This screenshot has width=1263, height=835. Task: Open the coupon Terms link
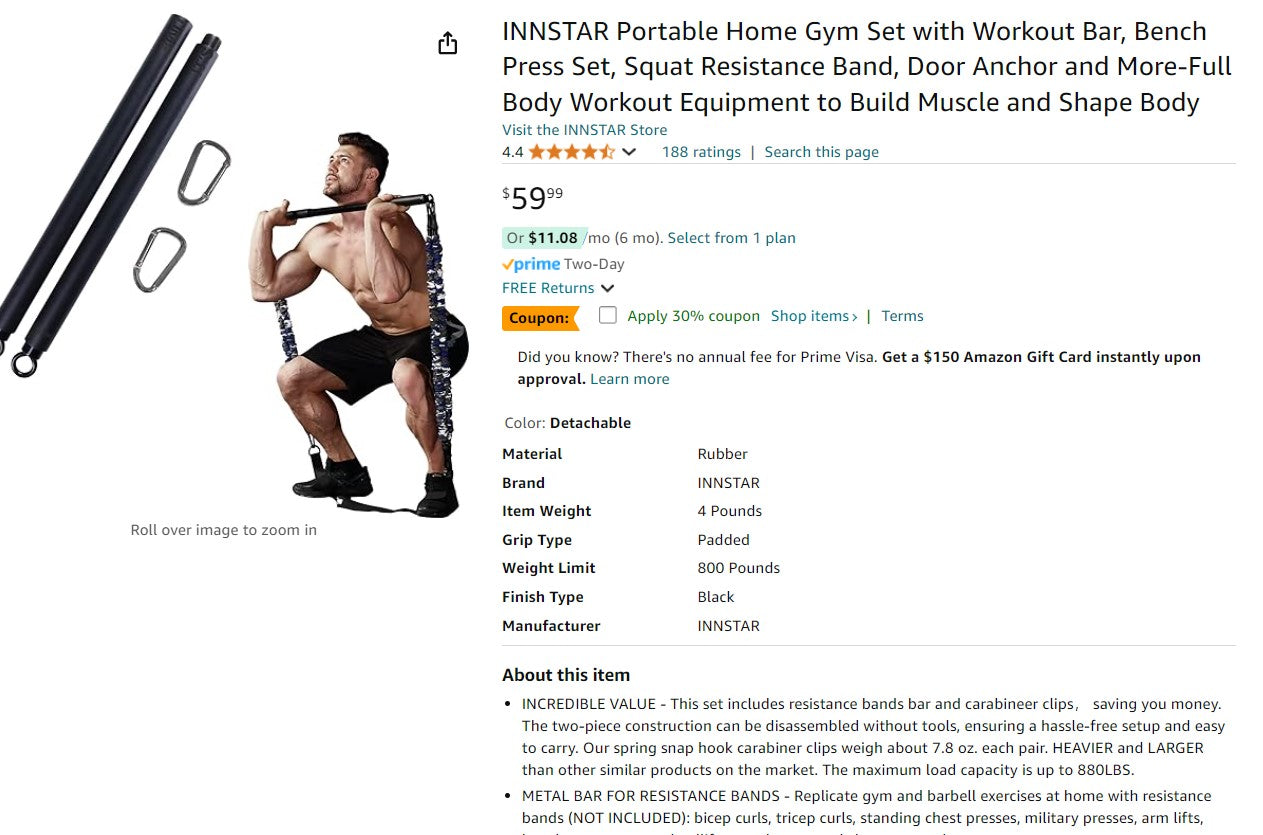pos(902,315)
